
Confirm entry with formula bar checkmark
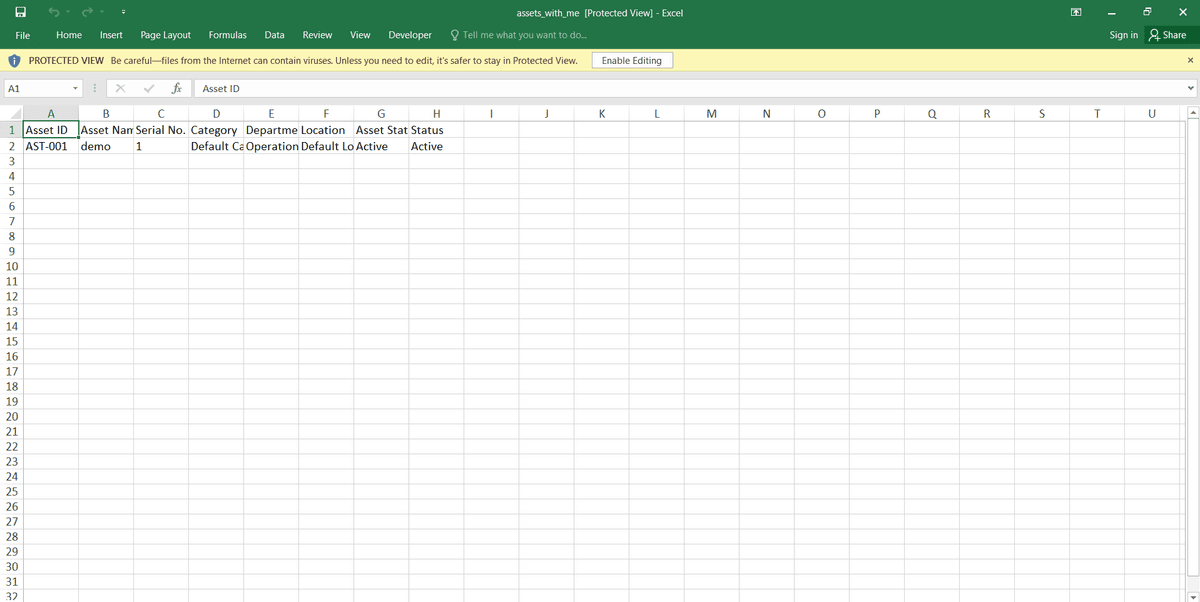pos(149,88)
